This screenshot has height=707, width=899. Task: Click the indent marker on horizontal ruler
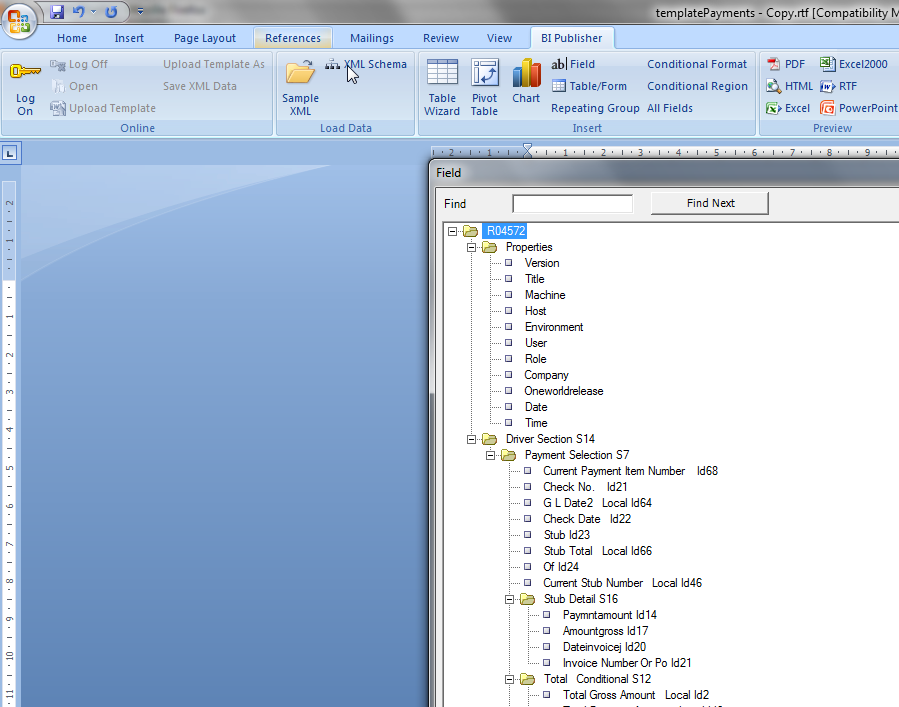(527, 151)
